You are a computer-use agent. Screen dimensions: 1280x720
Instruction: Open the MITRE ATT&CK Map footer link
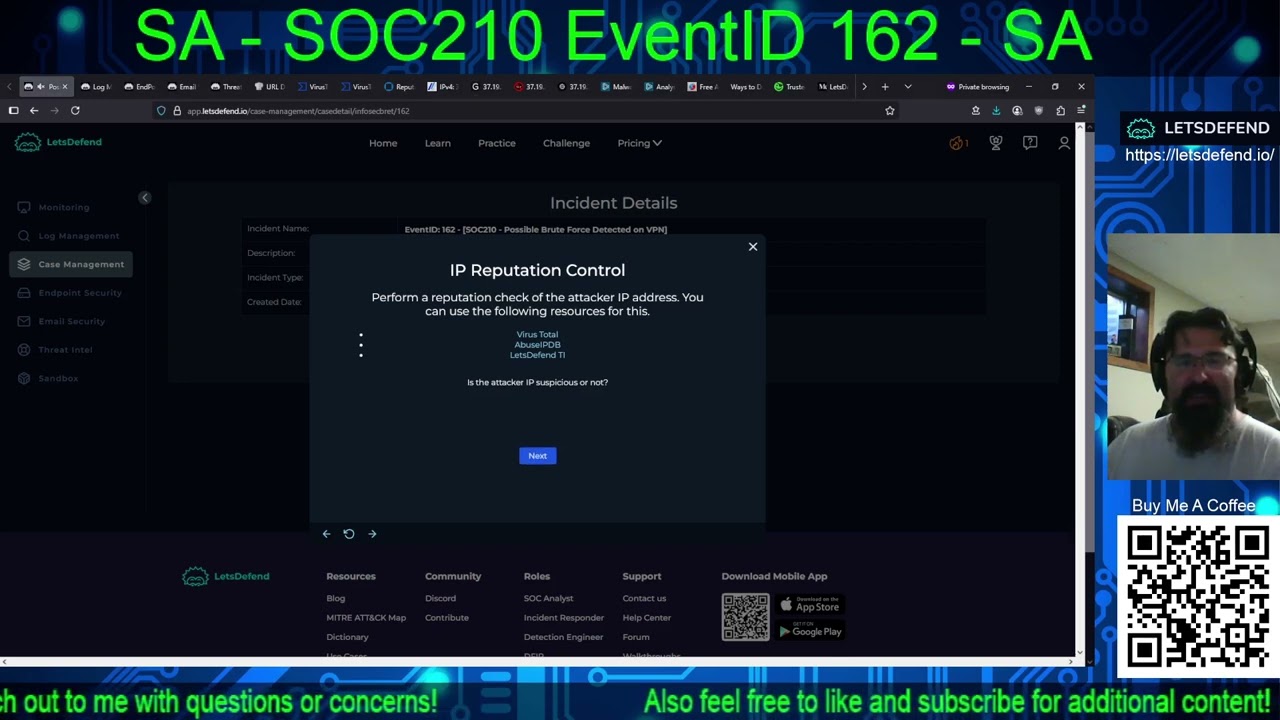point(366,618)
